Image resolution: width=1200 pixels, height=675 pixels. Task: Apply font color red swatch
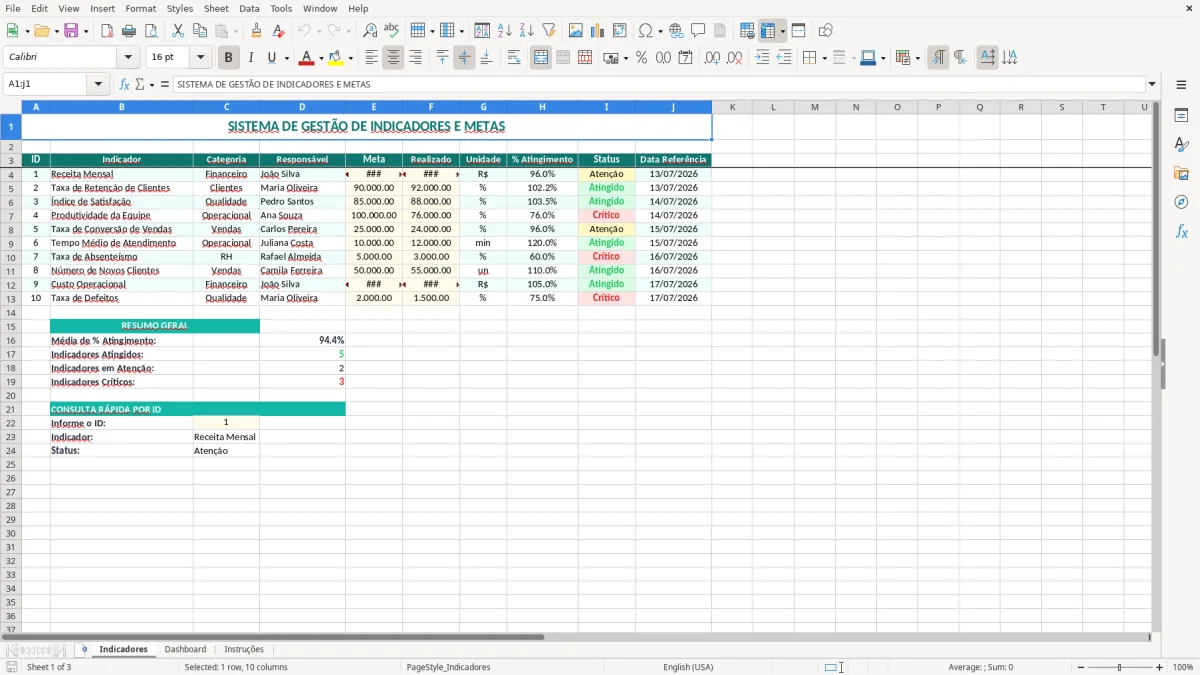[x=307, y=58]
